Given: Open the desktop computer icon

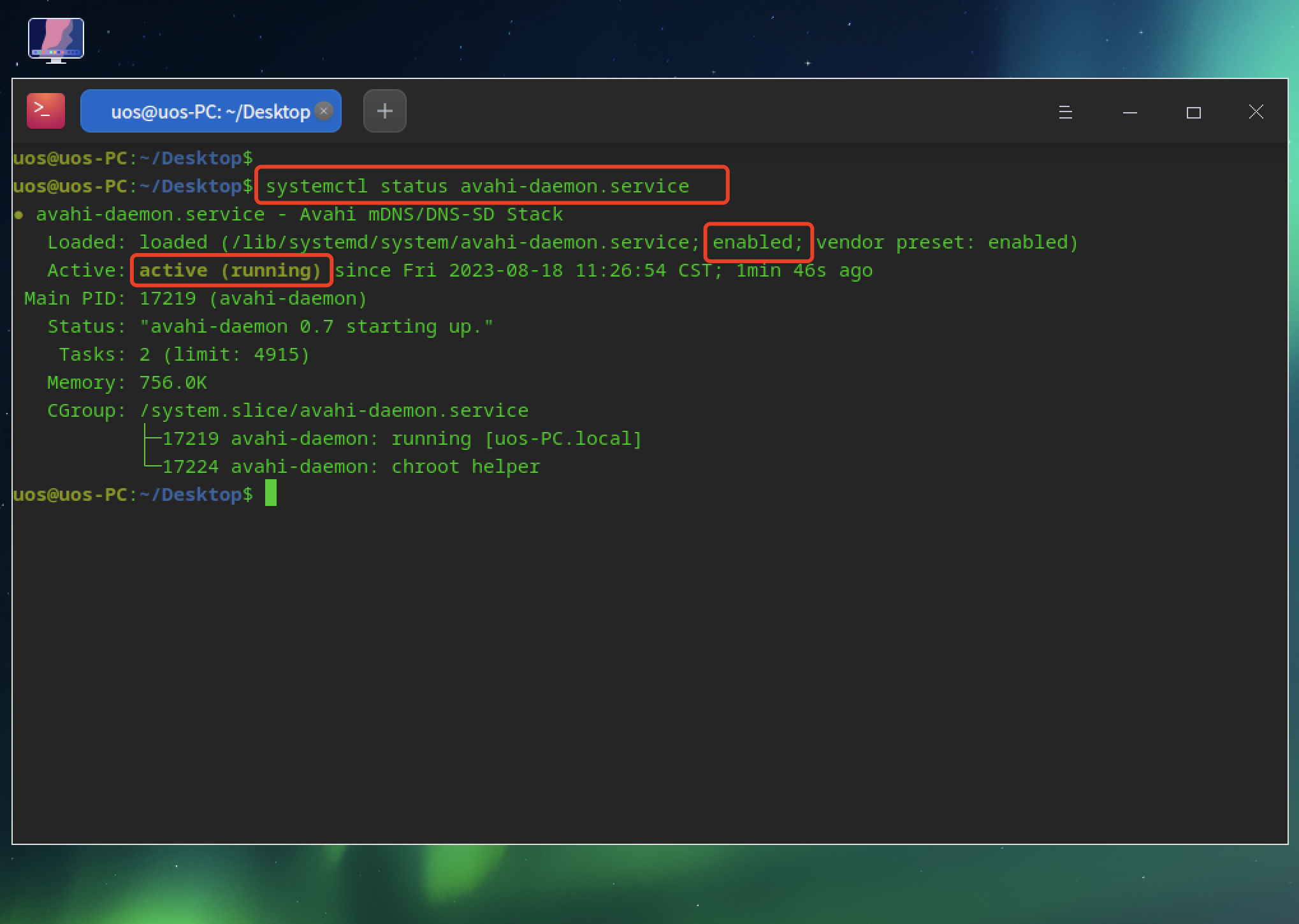Looking at the screenshot, I should click(56, 40).
